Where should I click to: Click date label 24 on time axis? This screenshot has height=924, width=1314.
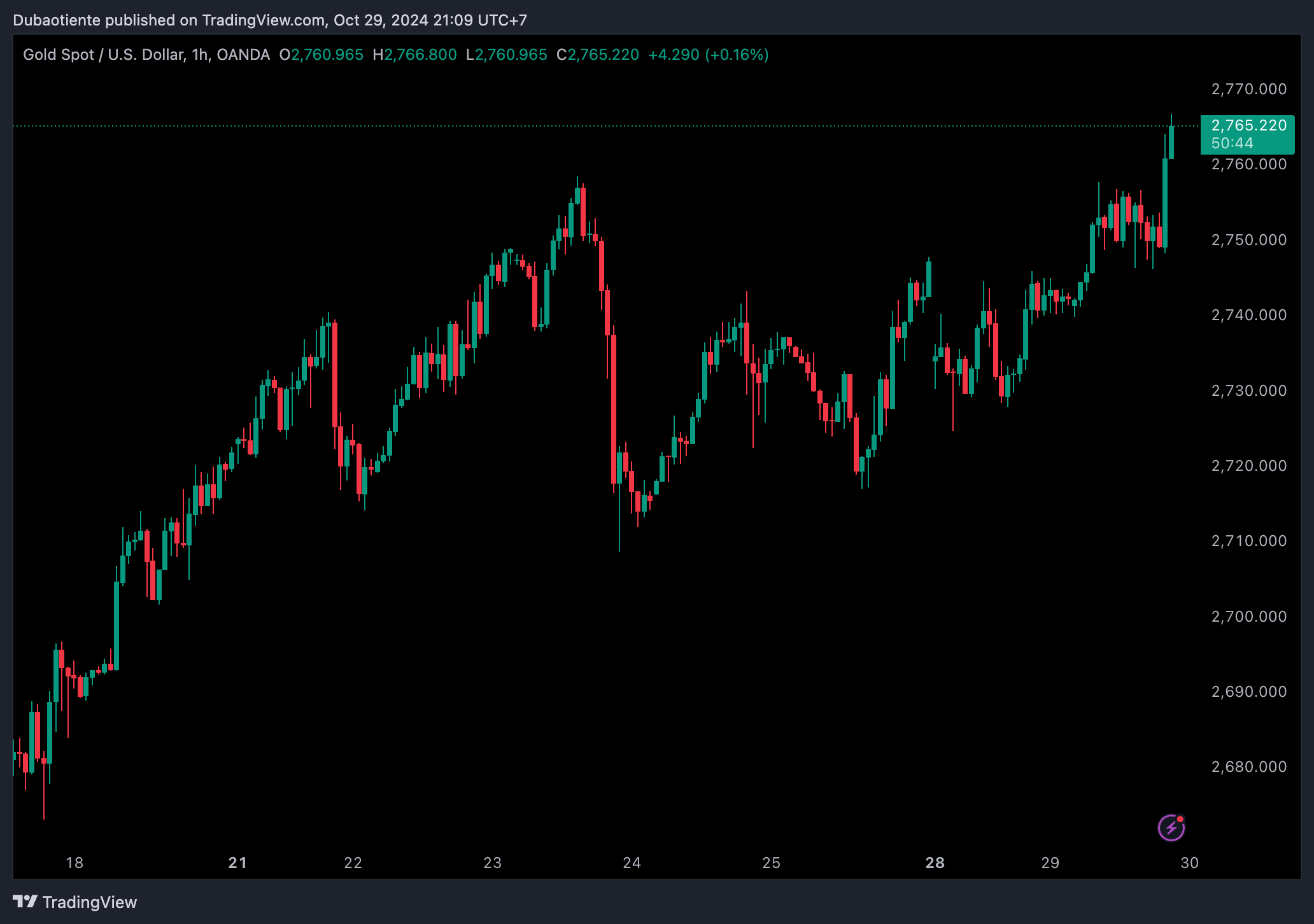point(632,863)
